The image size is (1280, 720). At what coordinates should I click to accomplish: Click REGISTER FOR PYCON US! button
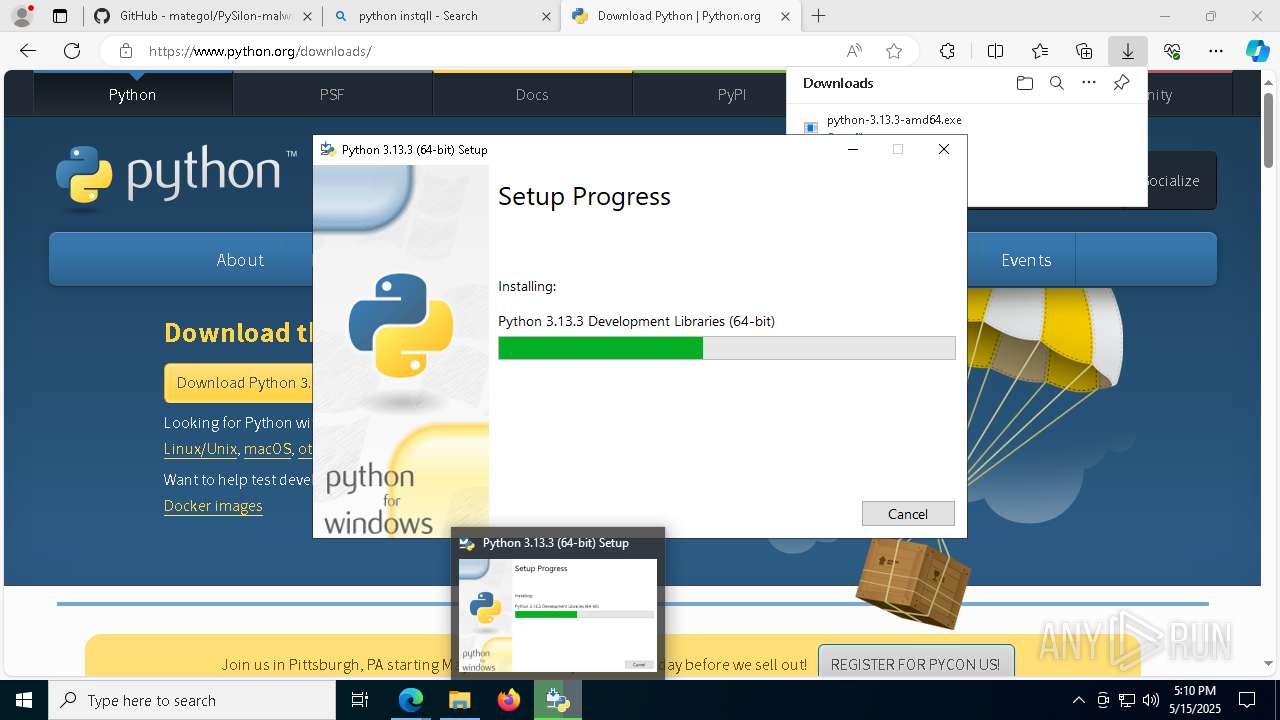coord(915,664)
